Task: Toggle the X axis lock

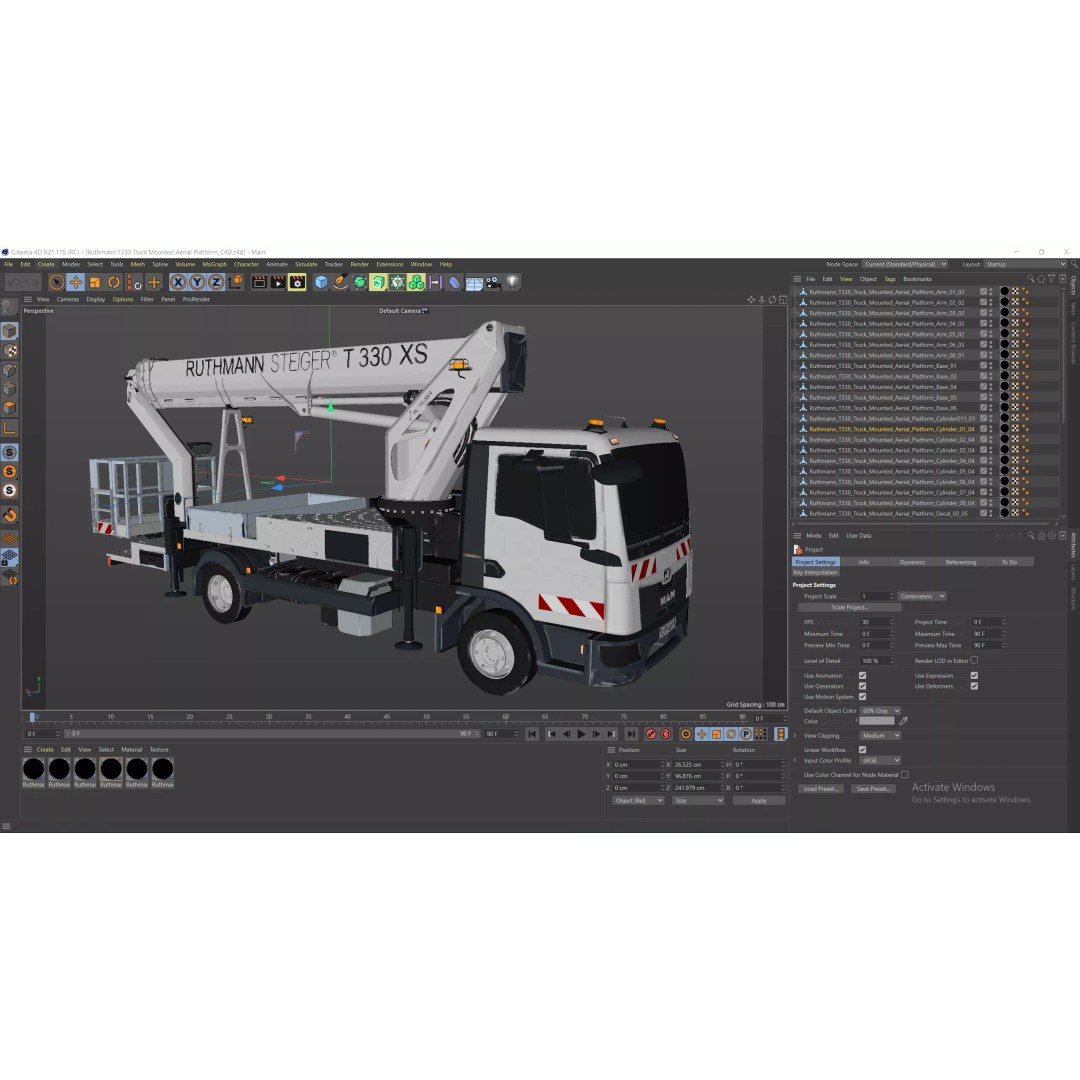Action: (x=178, y=282)
